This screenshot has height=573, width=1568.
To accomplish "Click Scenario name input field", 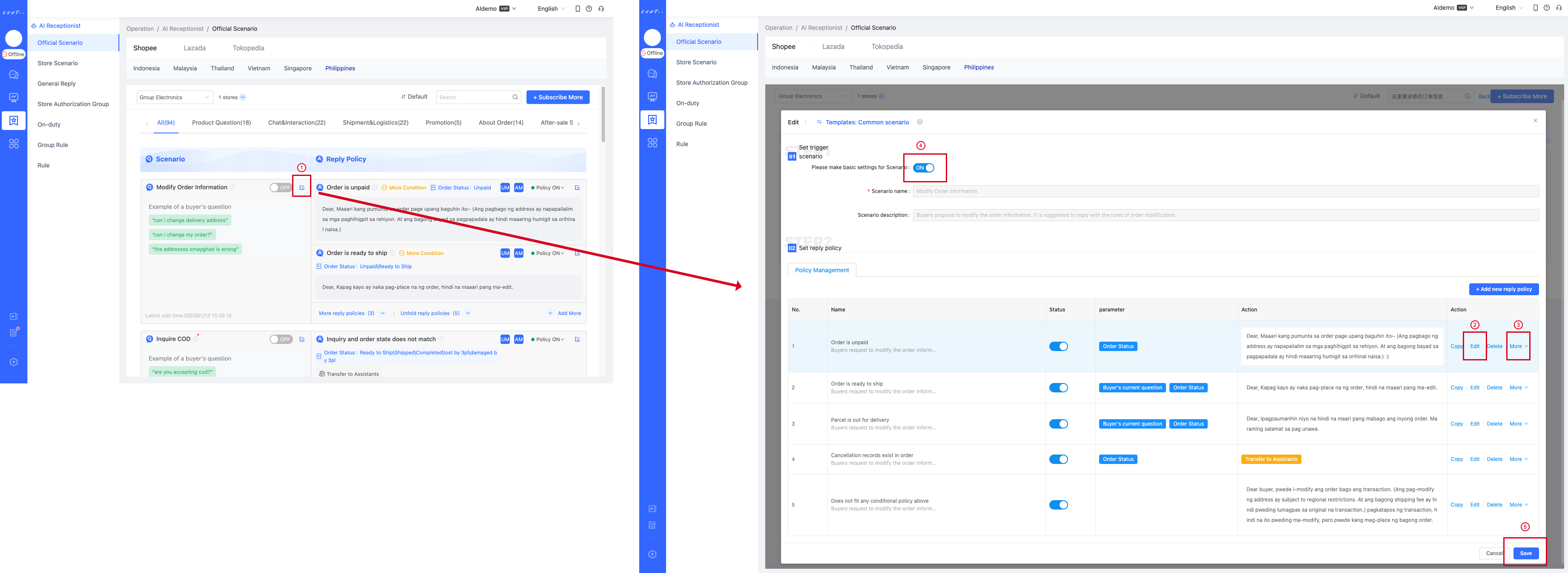I will (1225, 191).
